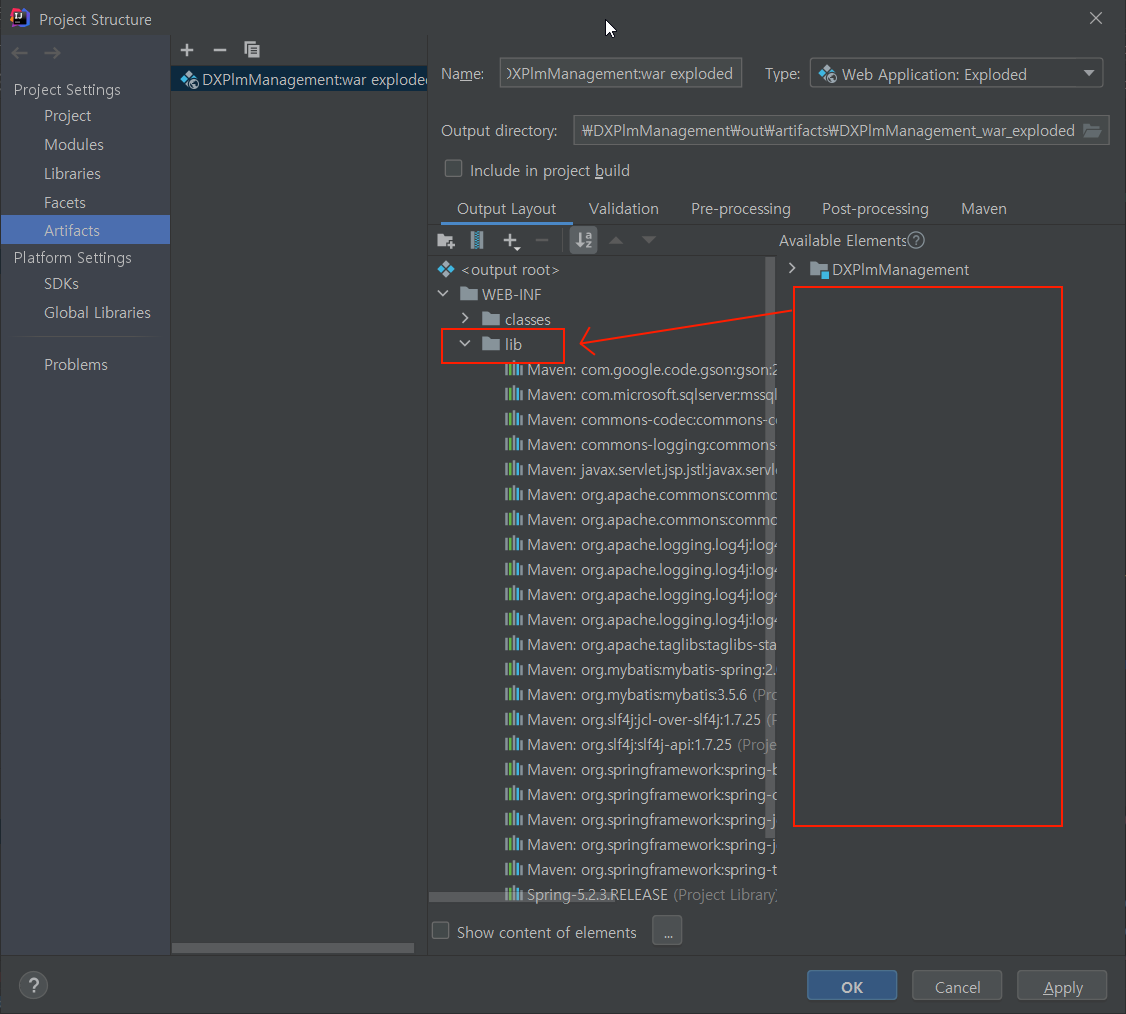1126x1014 pixels.
Task: Click the add copy of plus icon in layout toolbar
Action: (x=511, y=241)
